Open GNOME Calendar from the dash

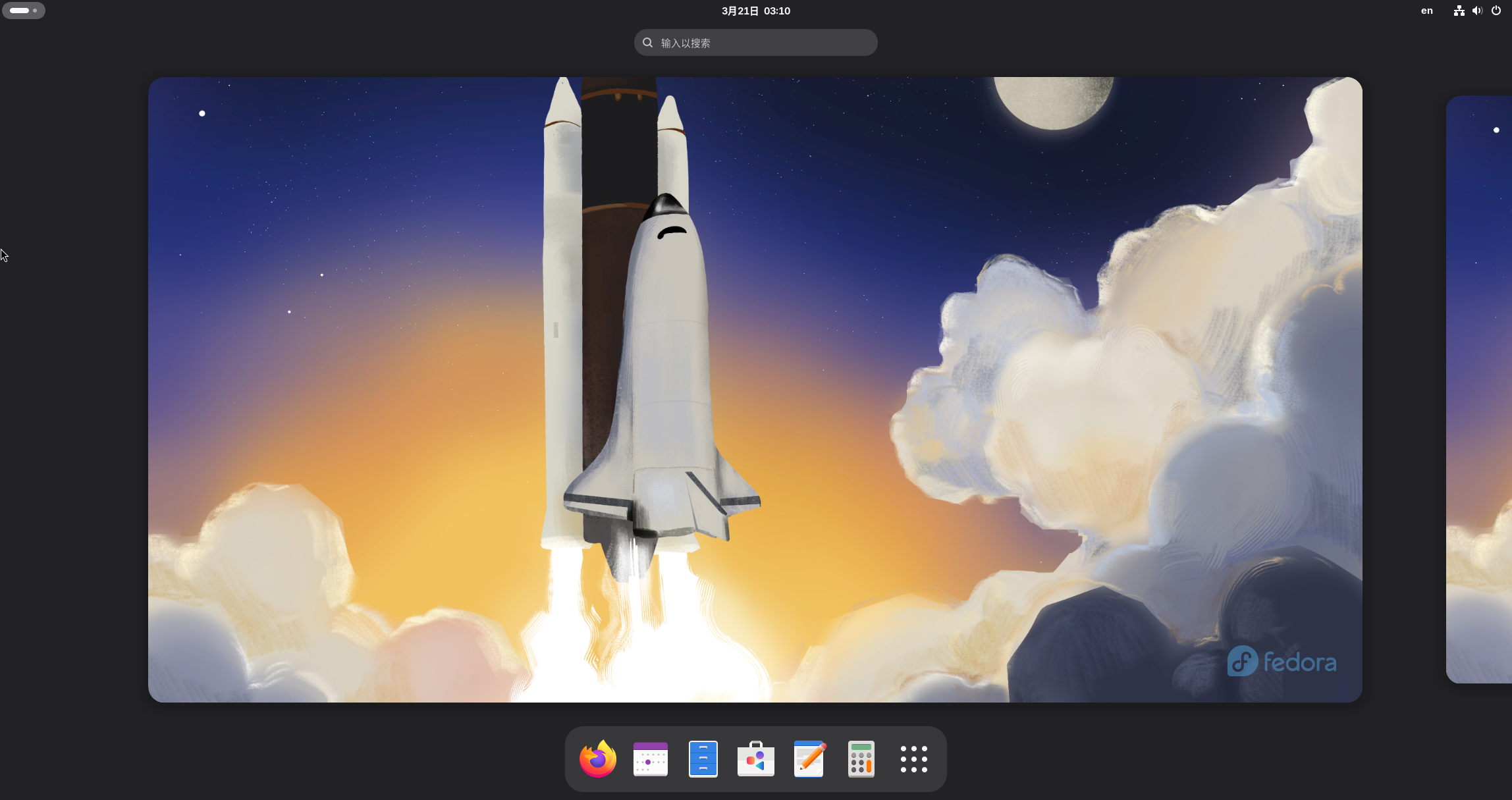[x=650, y=759]
